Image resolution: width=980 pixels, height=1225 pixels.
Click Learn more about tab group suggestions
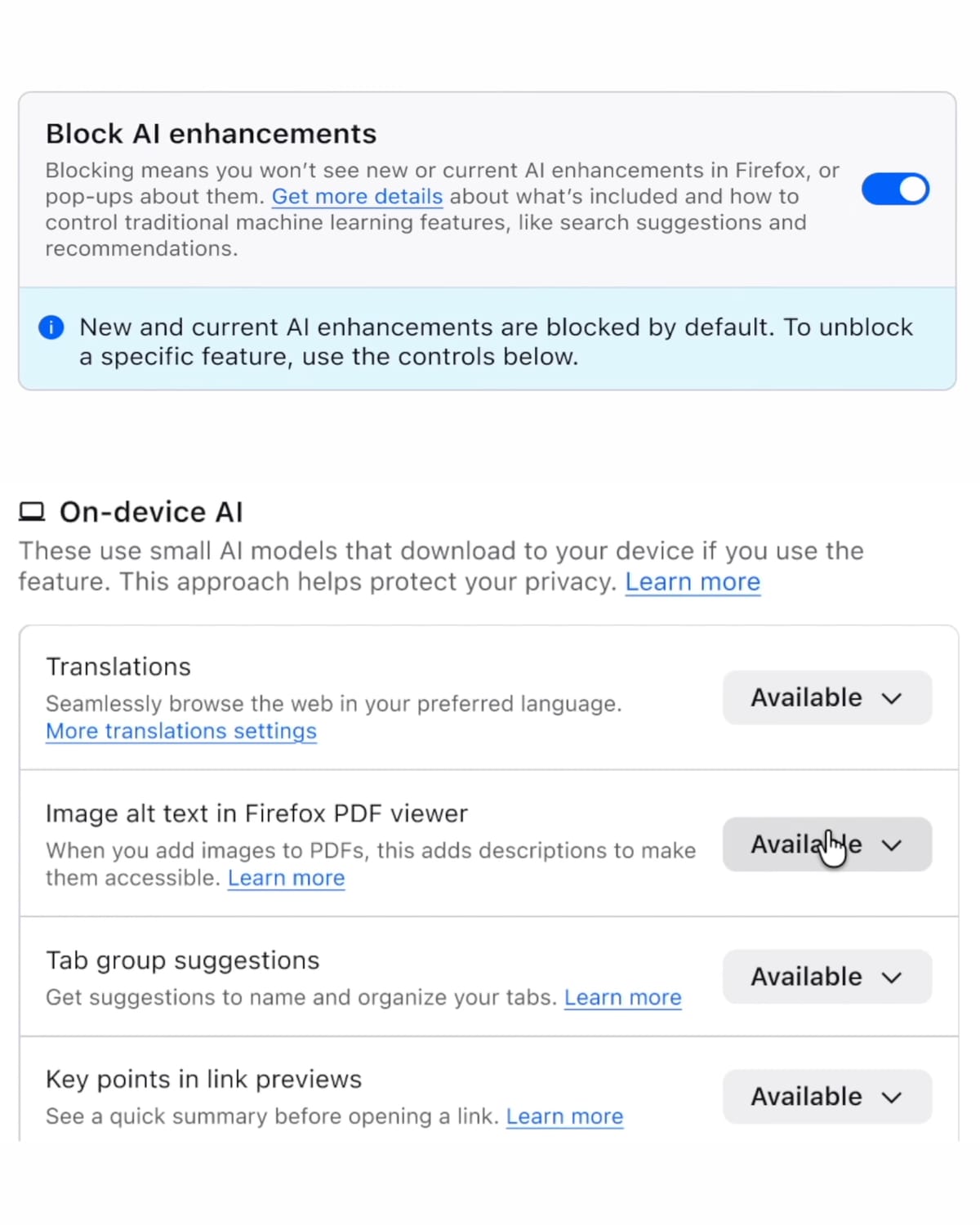coord(622,997)
